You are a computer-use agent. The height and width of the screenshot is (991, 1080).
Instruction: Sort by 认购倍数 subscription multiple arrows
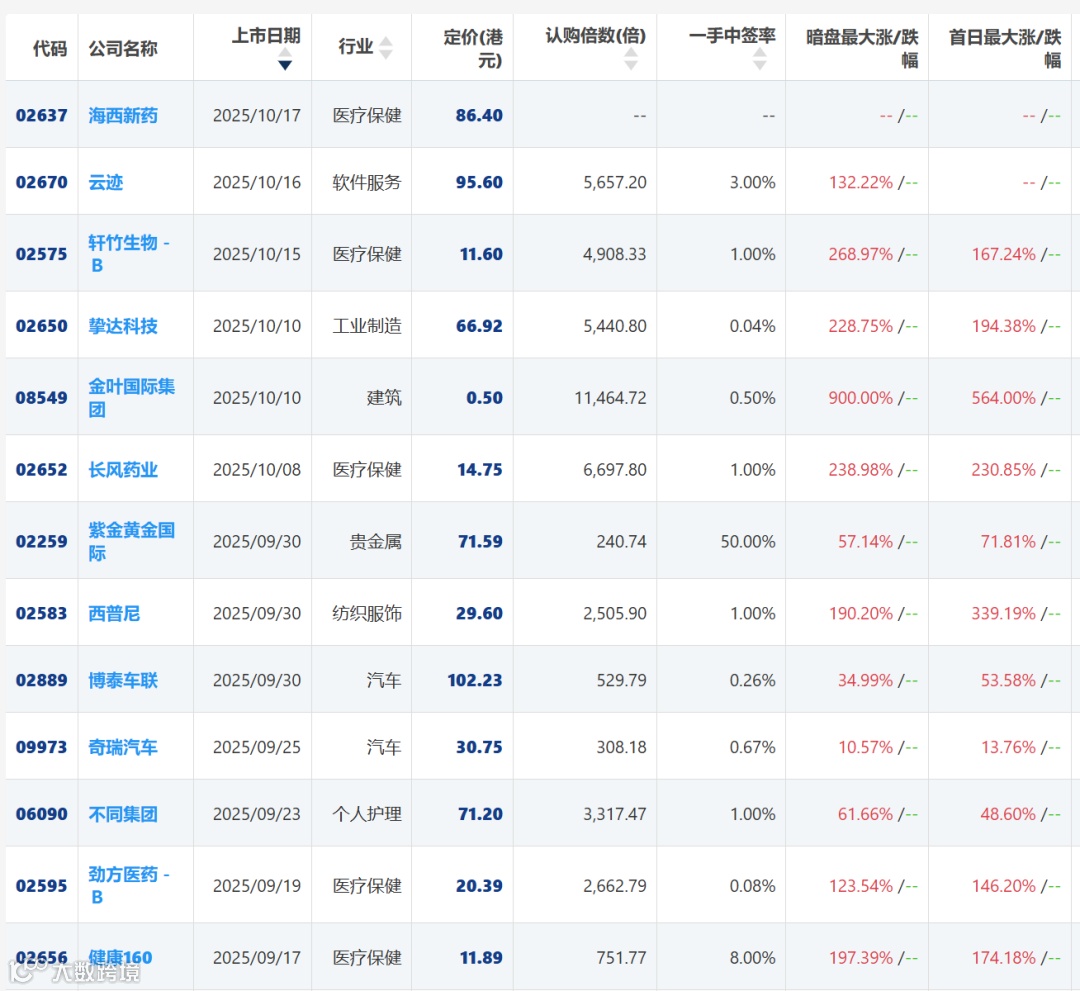click(630, 59)
